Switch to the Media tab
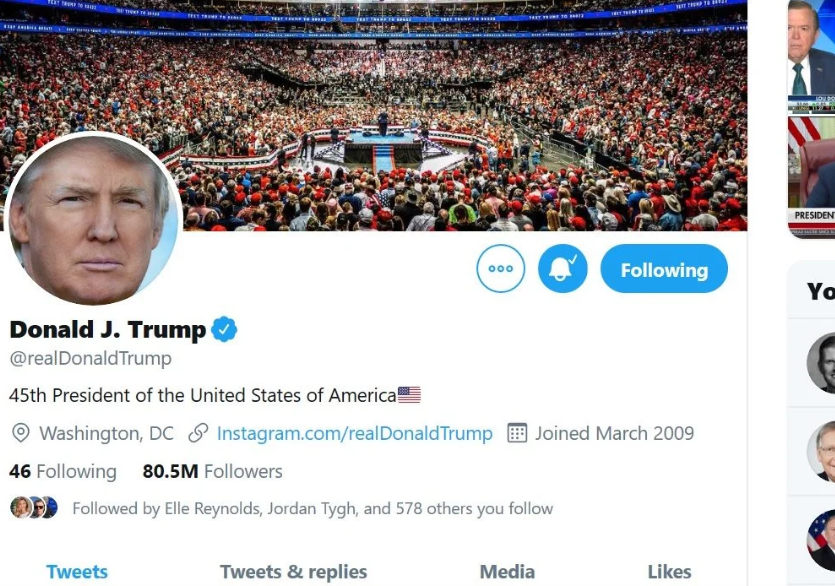Viewport: 835px width, 586px height. click(x=507, y=572)
